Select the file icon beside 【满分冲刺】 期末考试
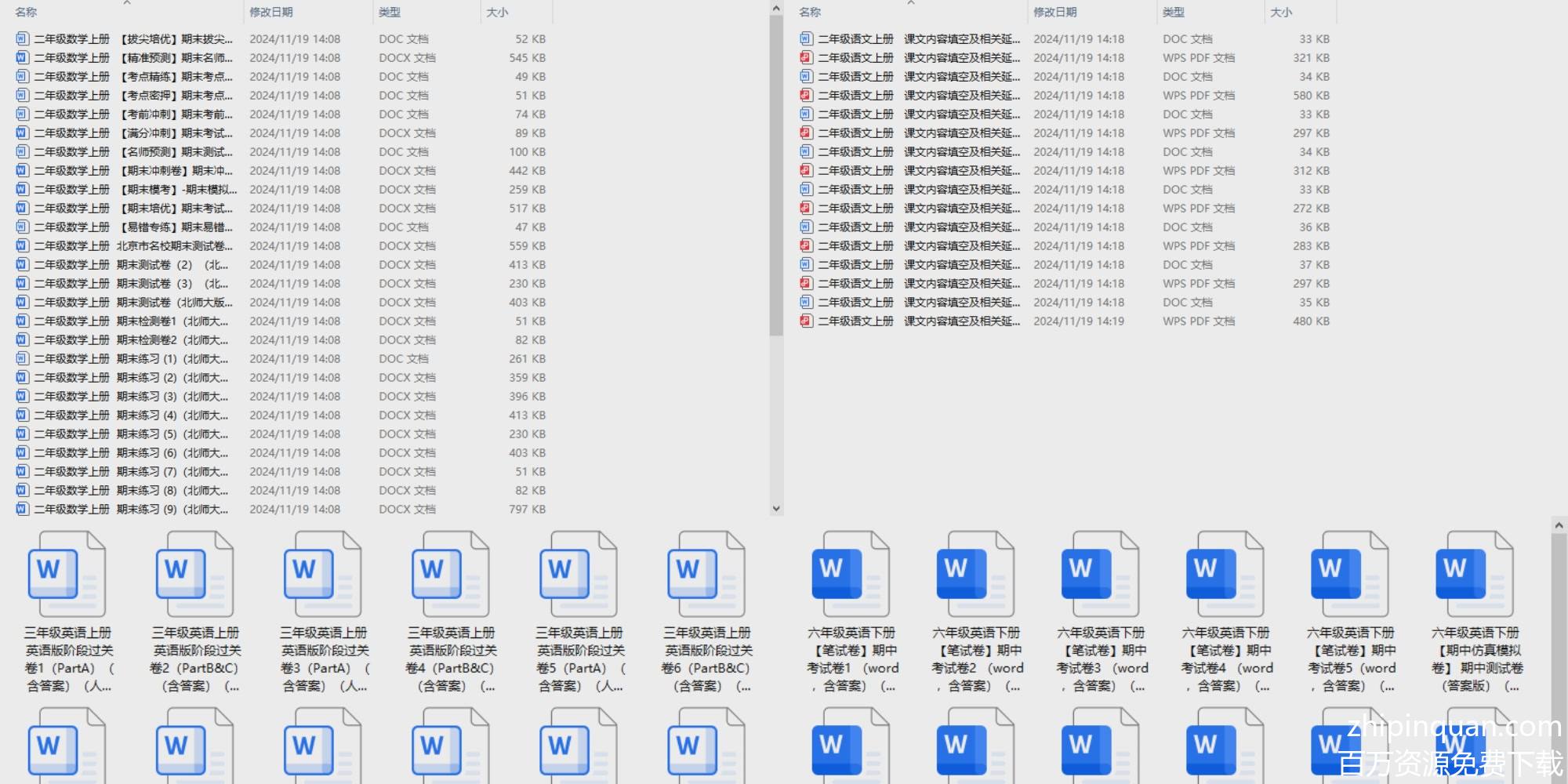The image size is (1568, 784). (x=22, y=132)
